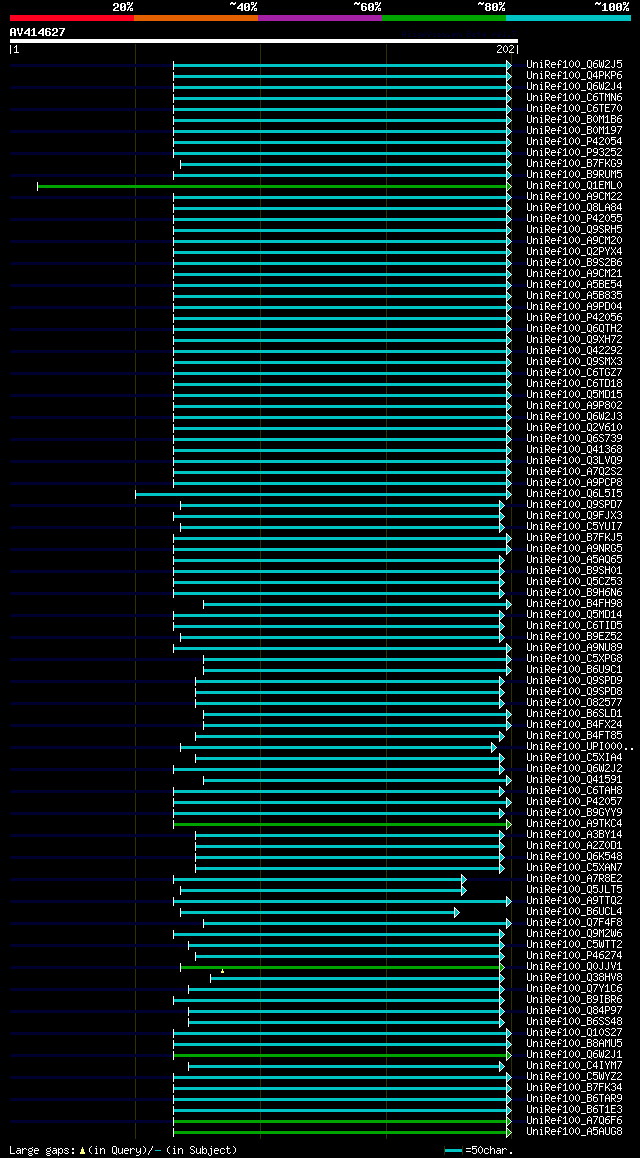
Task: Select the short cyan bar for UniRef100_B6UCL4
Action: click(x=320, y=912)
